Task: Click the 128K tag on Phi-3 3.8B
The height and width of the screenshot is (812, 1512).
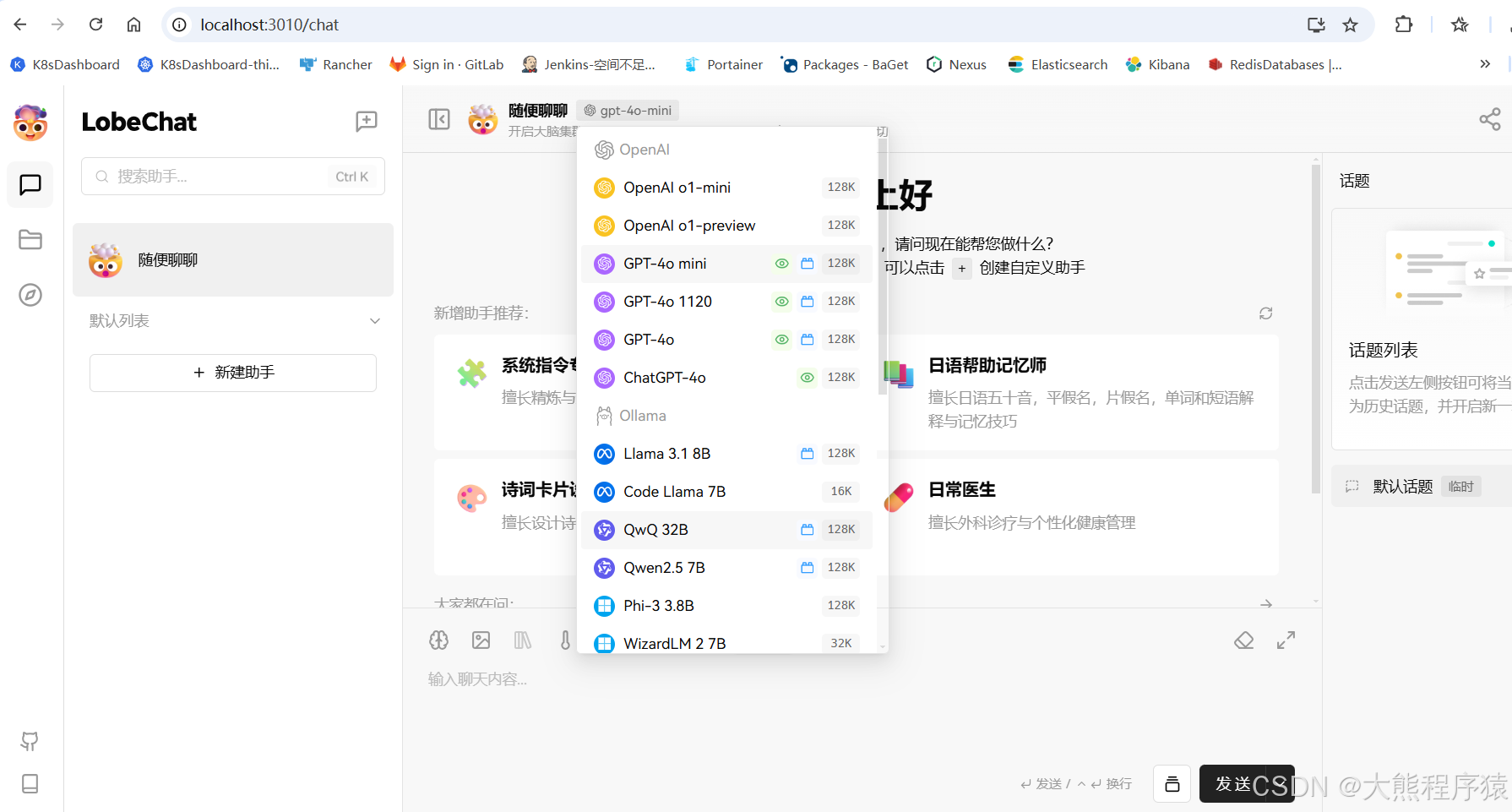Action: click(841, 606)
